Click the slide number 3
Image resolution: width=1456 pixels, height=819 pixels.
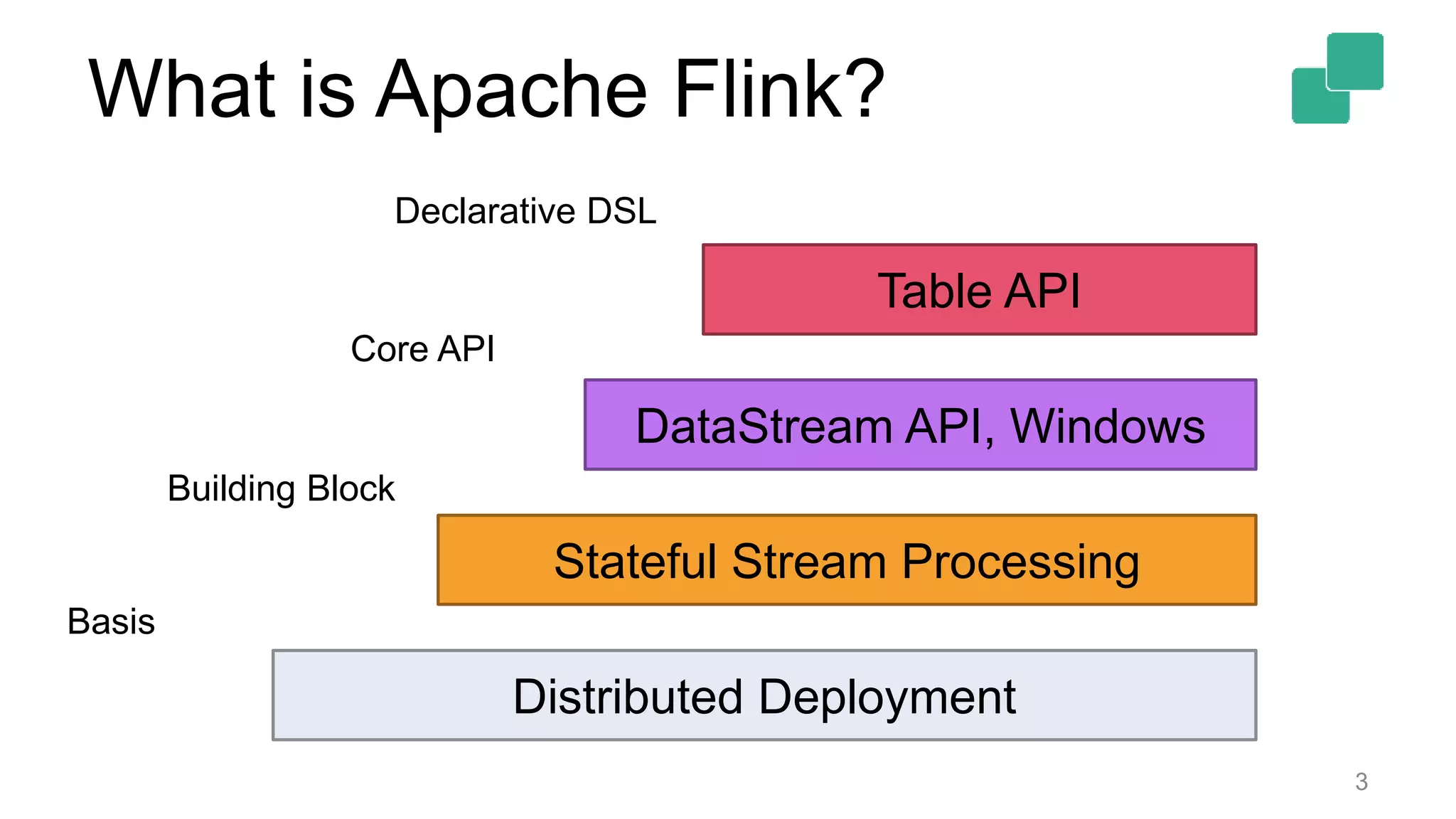click(x=1361, y=782)
